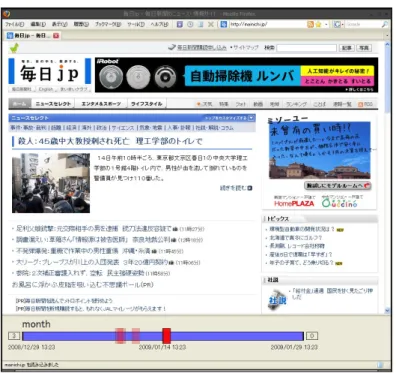This screenshot has height=373, width=396.
Task: Click the right end box labeled 0 on the timeline
Action: click(x=312, y=336)
